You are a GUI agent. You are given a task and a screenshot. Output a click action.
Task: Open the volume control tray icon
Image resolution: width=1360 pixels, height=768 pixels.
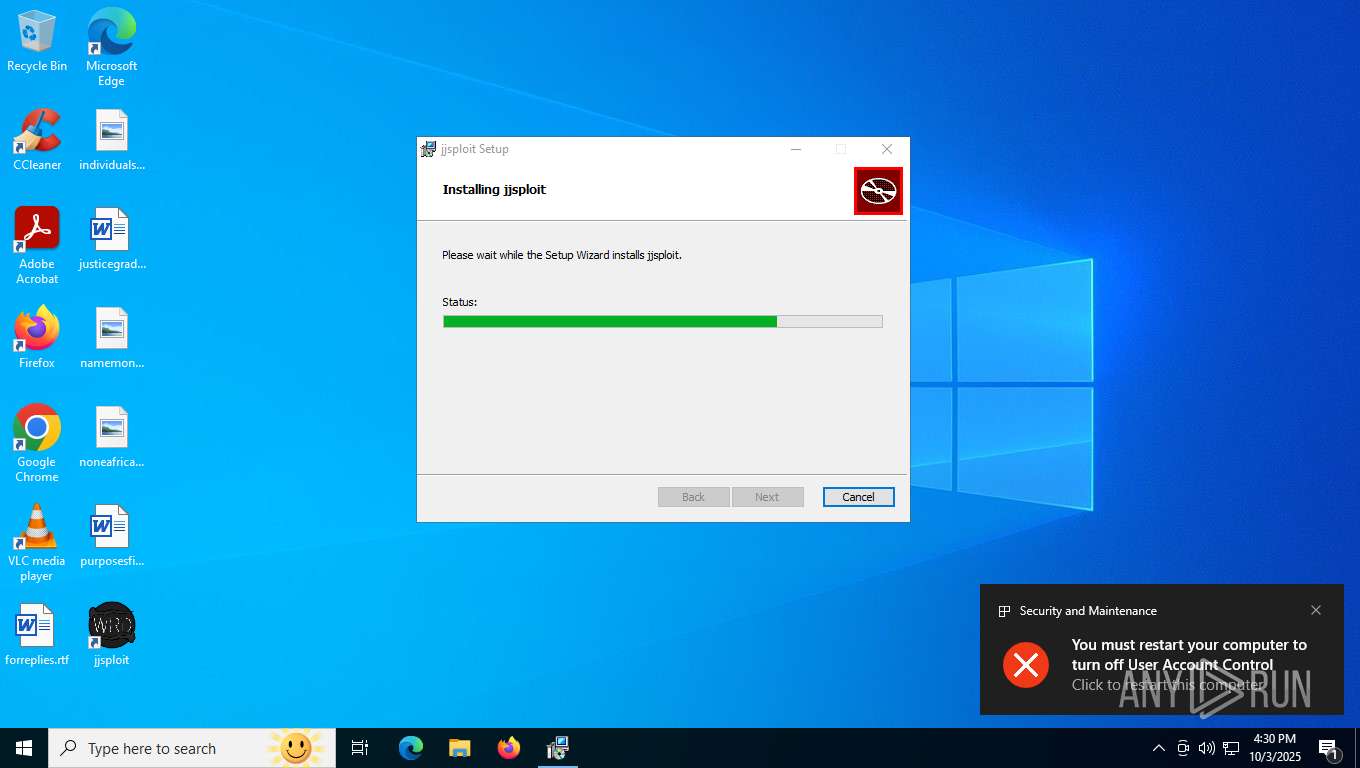coord(1207,748)
